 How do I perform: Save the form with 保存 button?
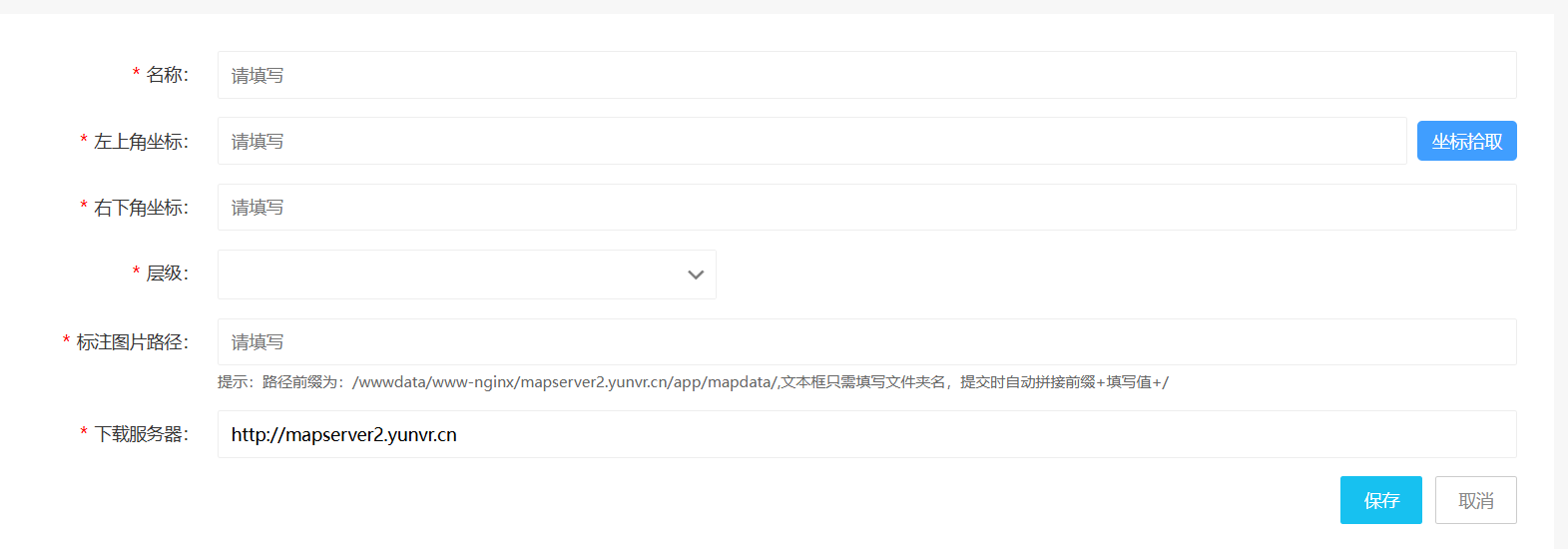coord(1380,500)
